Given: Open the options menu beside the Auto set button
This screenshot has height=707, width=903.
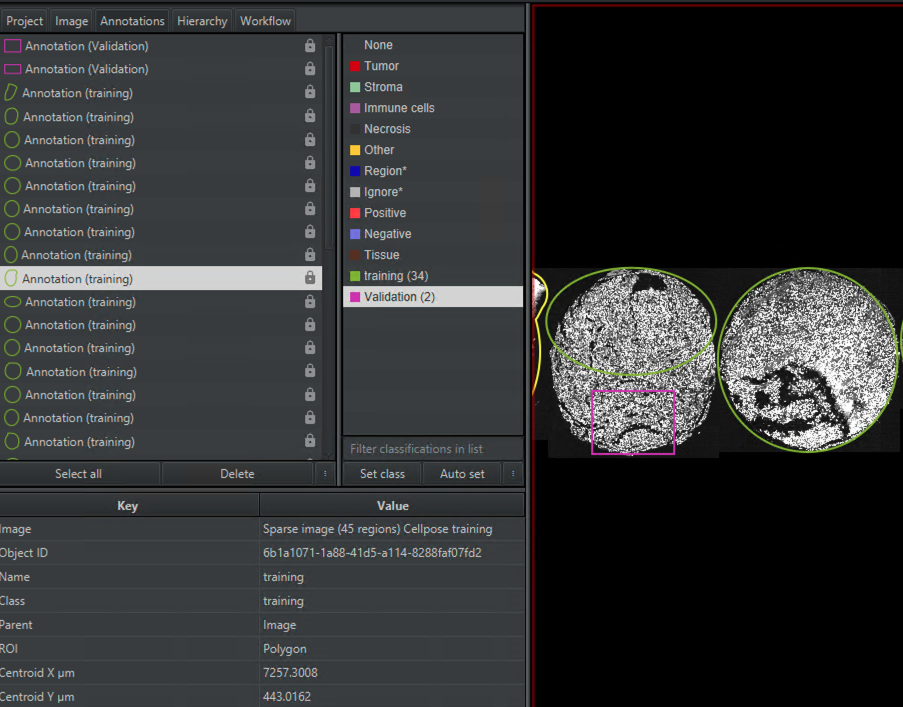Looking at the screenshot, I should (x=512, y=473).
